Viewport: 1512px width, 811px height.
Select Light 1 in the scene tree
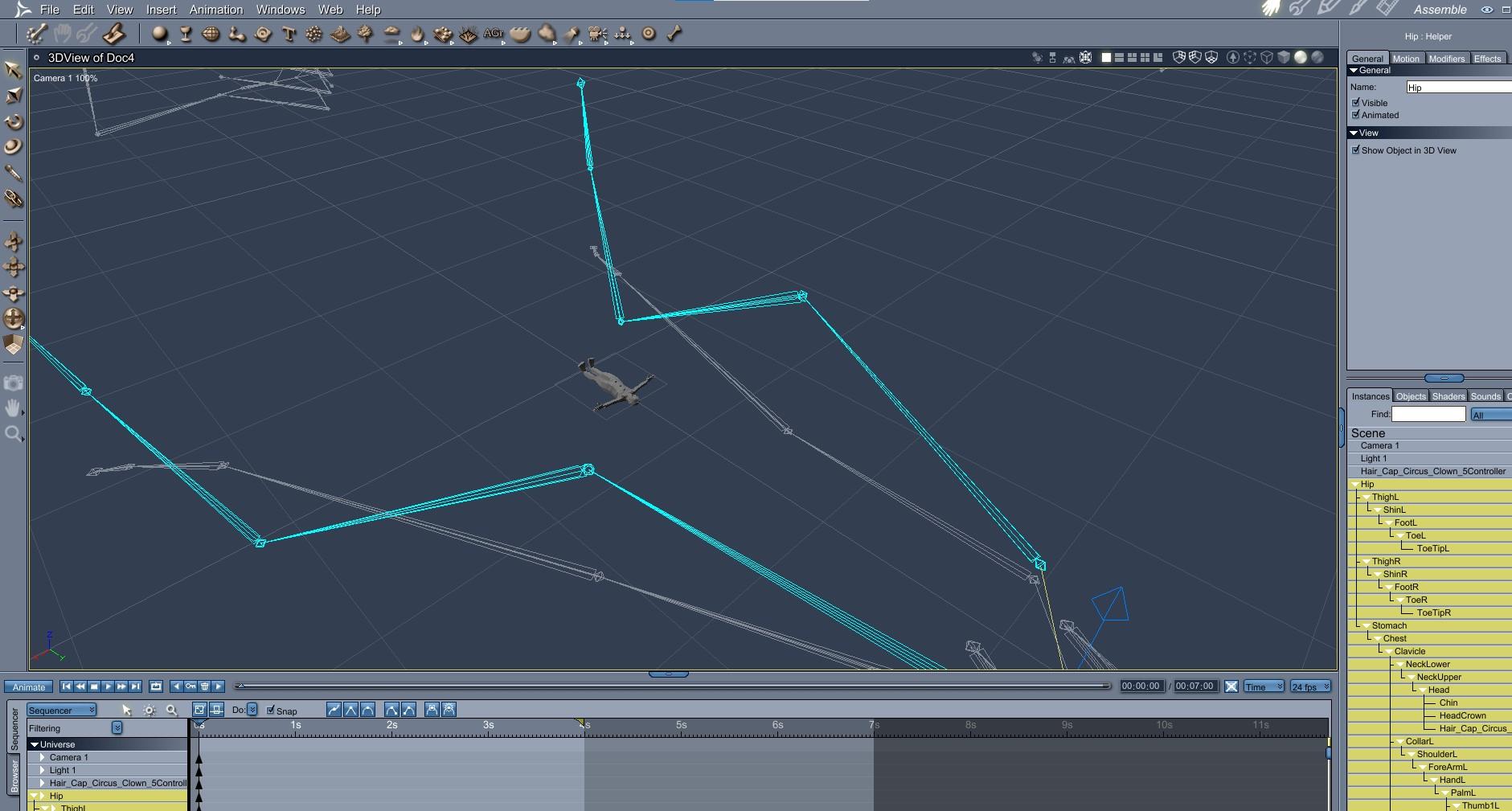(1374, 458)
